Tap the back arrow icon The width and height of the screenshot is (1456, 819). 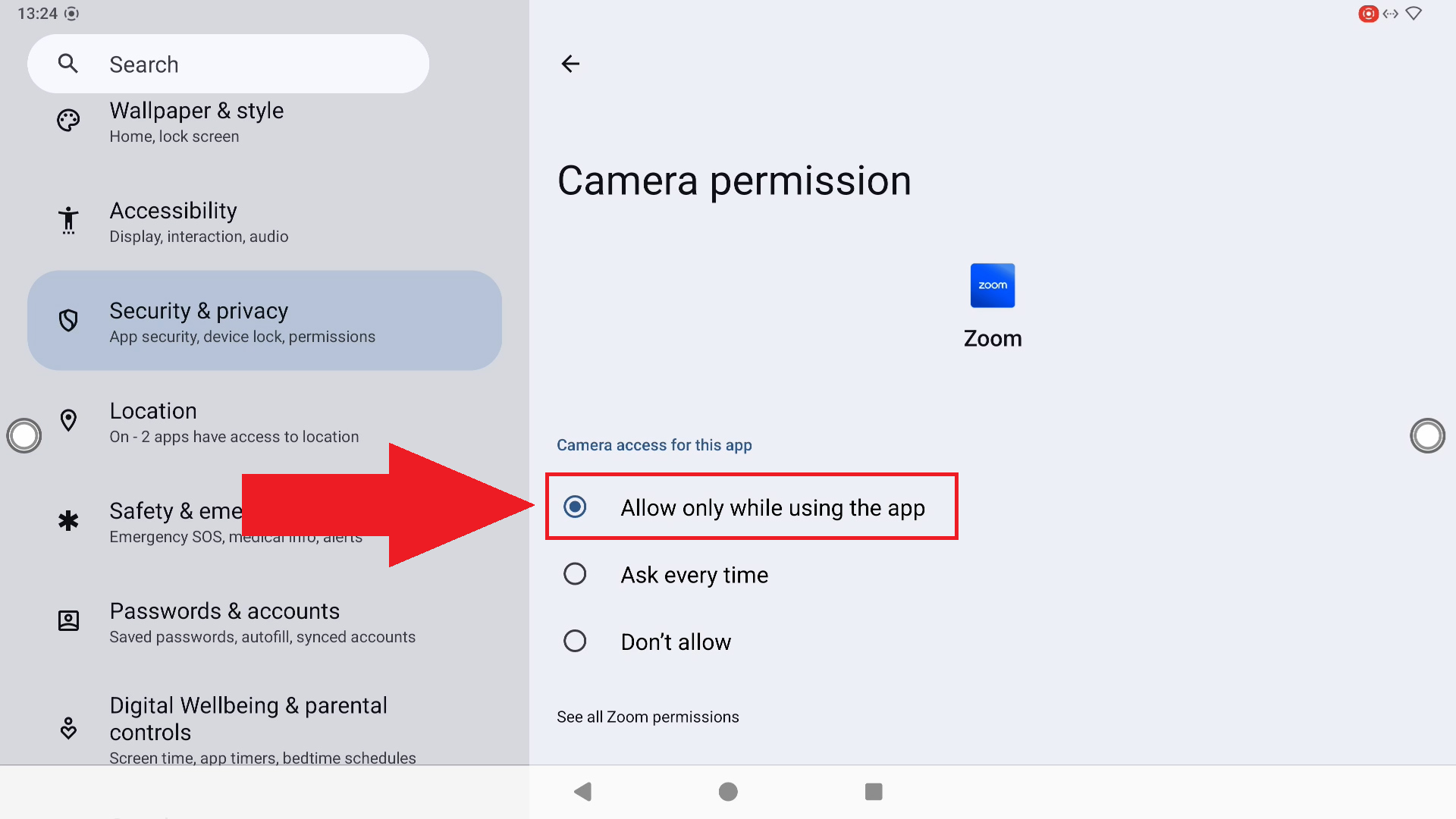pyautogui.click(x=570, y=64)
